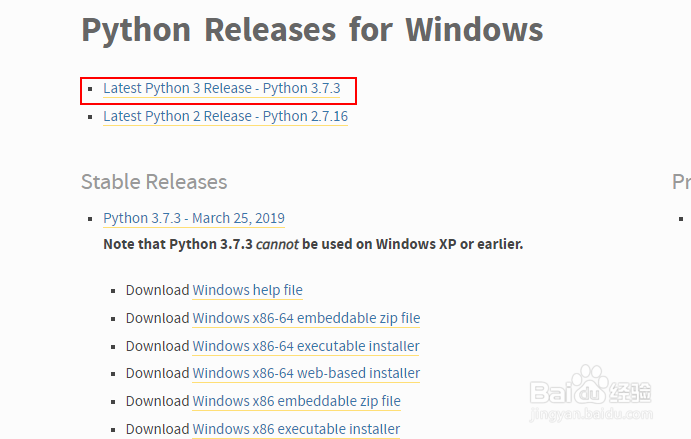This screenshot has width=691, height=439.
Task: Click bullet beside Python 3.7.3 March 25 entry
Action: click(x=88, y=218)
